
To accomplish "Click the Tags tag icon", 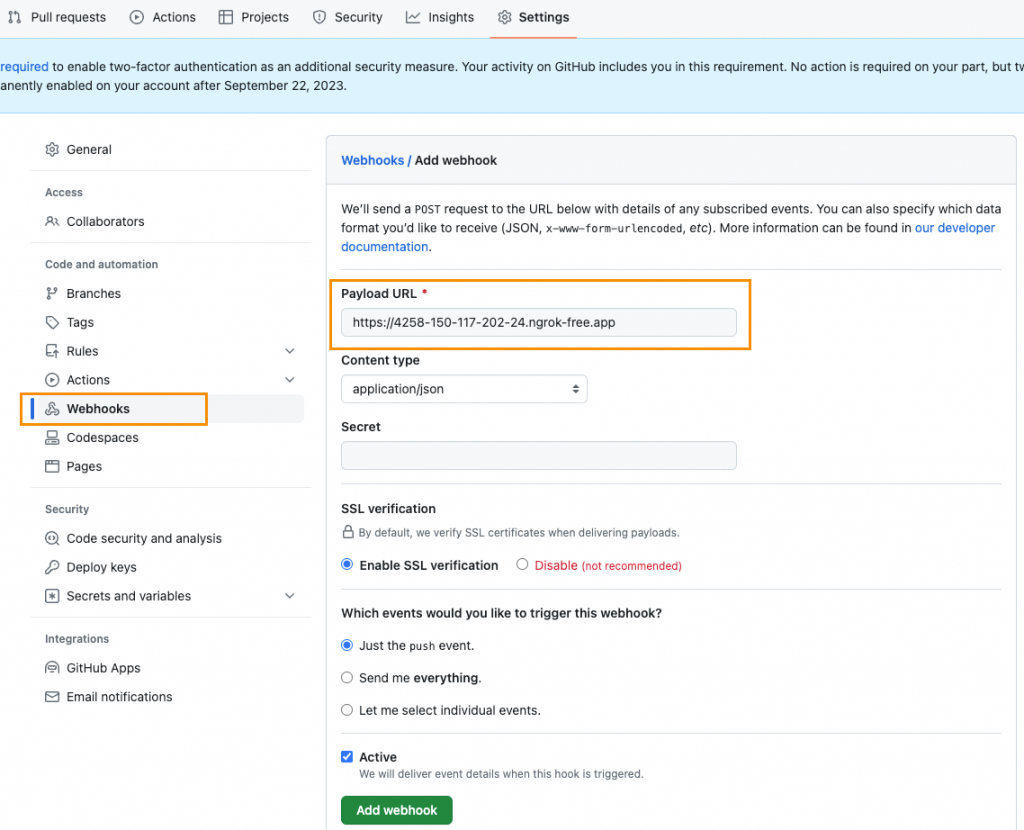I will point(52,322).
